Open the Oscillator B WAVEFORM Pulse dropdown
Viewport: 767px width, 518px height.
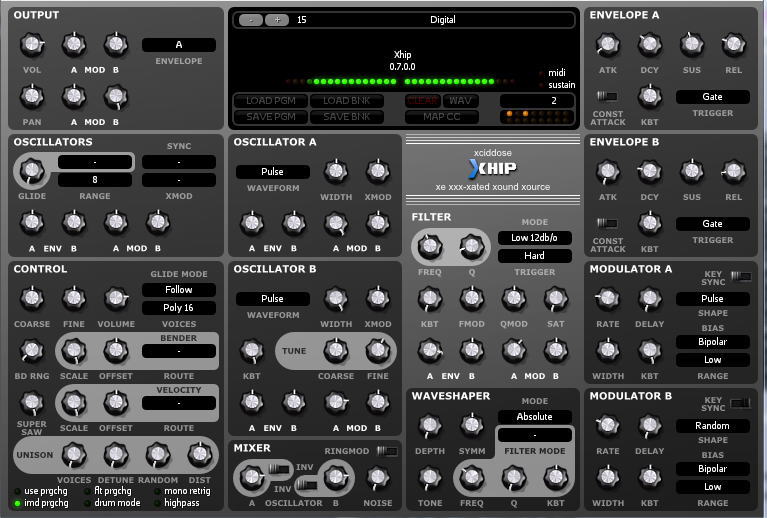click(272, 298)
